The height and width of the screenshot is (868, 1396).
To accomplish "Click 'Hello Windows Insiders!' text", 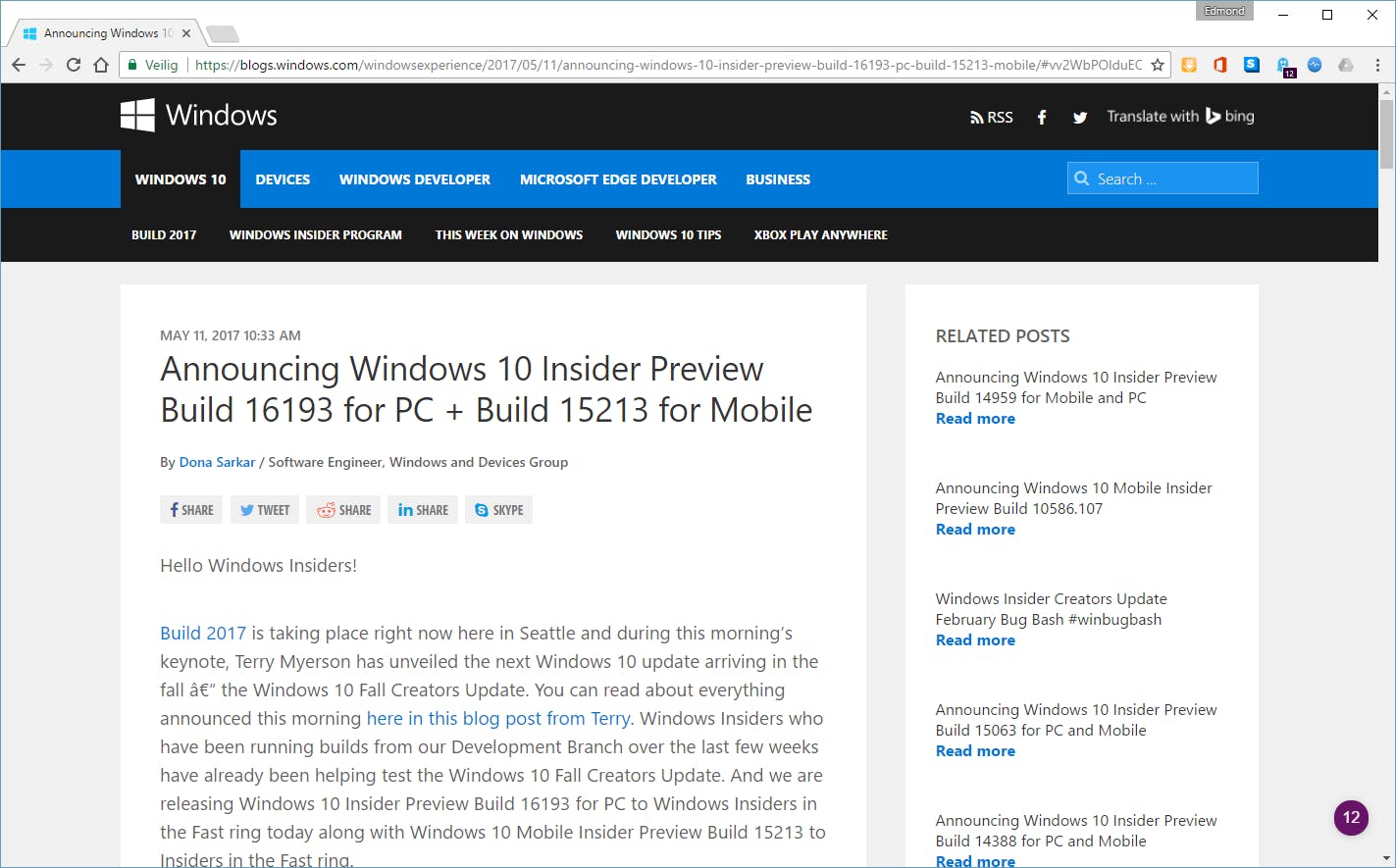I will [258, 566].
